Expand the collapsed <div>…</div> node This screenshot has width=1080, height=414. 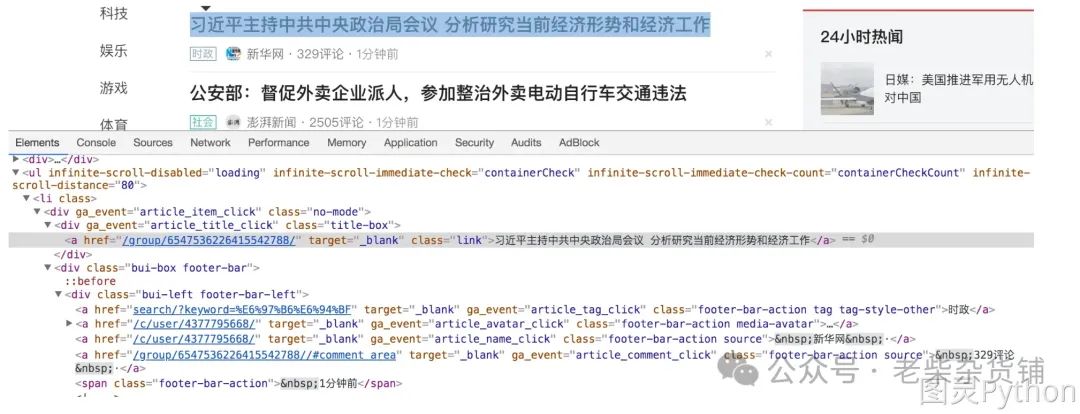pos(16,158)
